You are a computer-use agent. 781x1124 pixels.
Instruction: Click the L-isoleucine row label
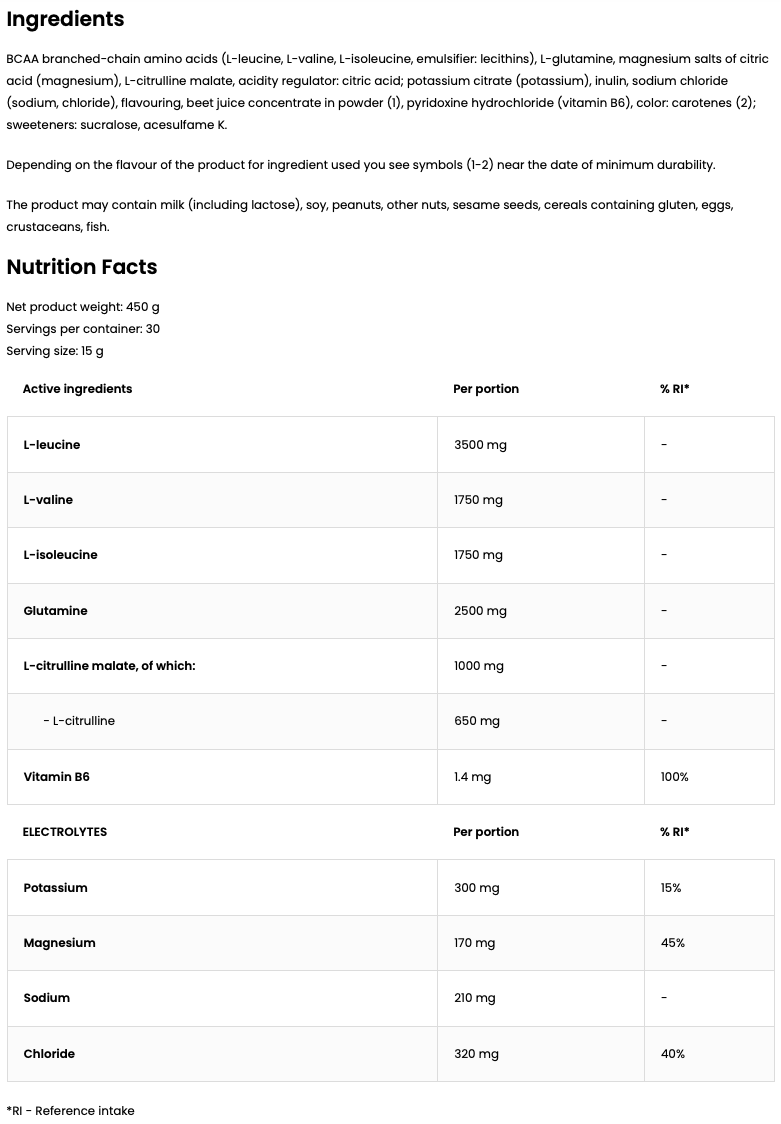pos(60,555)
